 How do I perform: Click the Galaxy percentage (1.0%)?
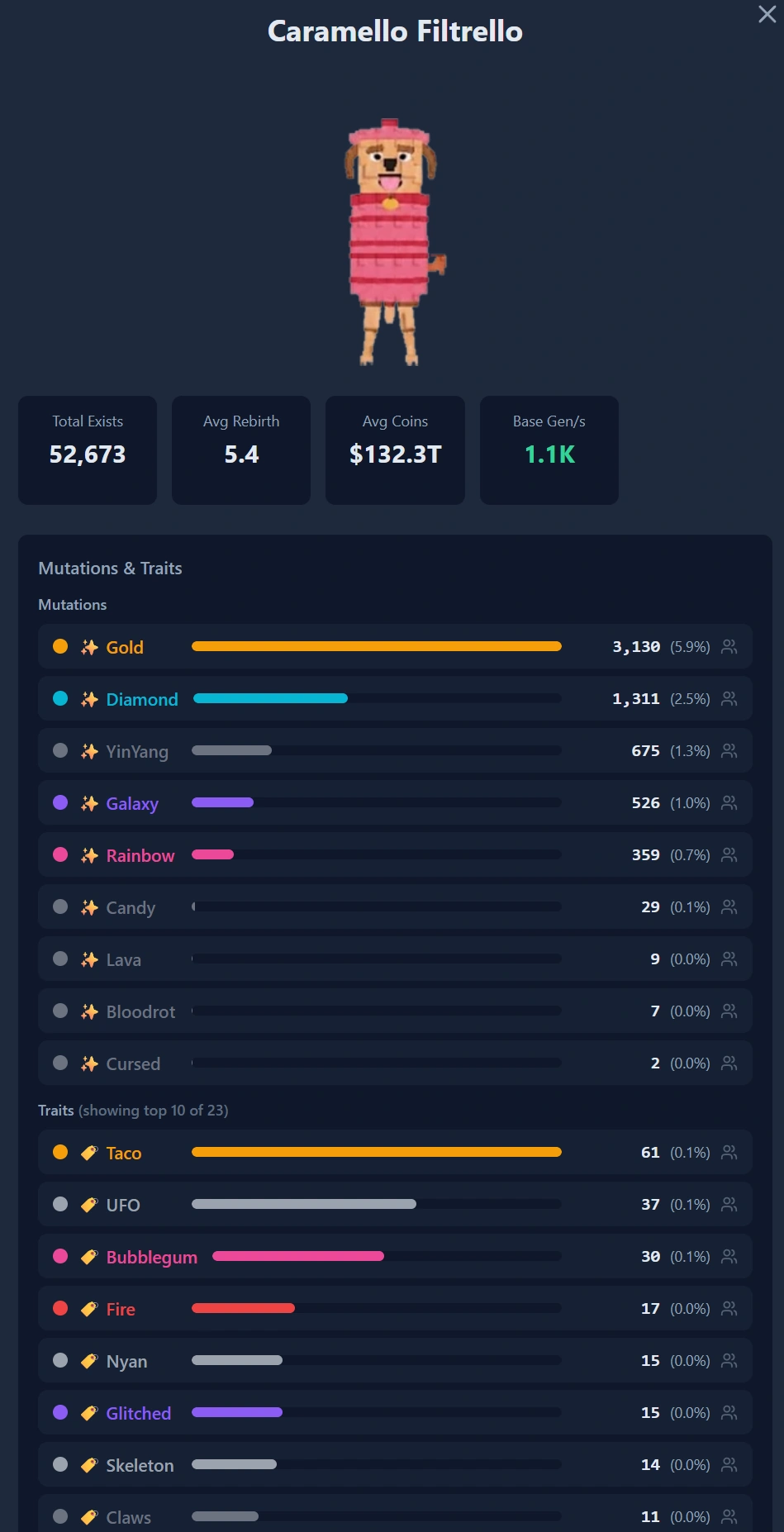[x=690, y=802]
